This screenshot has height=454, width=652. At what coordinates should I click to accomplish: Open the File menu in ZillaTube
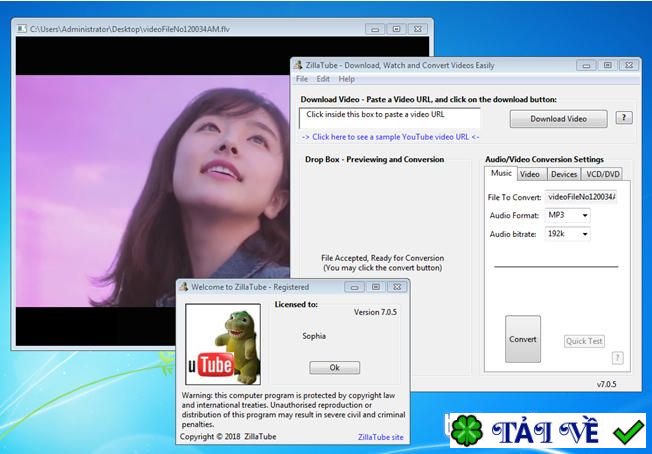point(301,79)
